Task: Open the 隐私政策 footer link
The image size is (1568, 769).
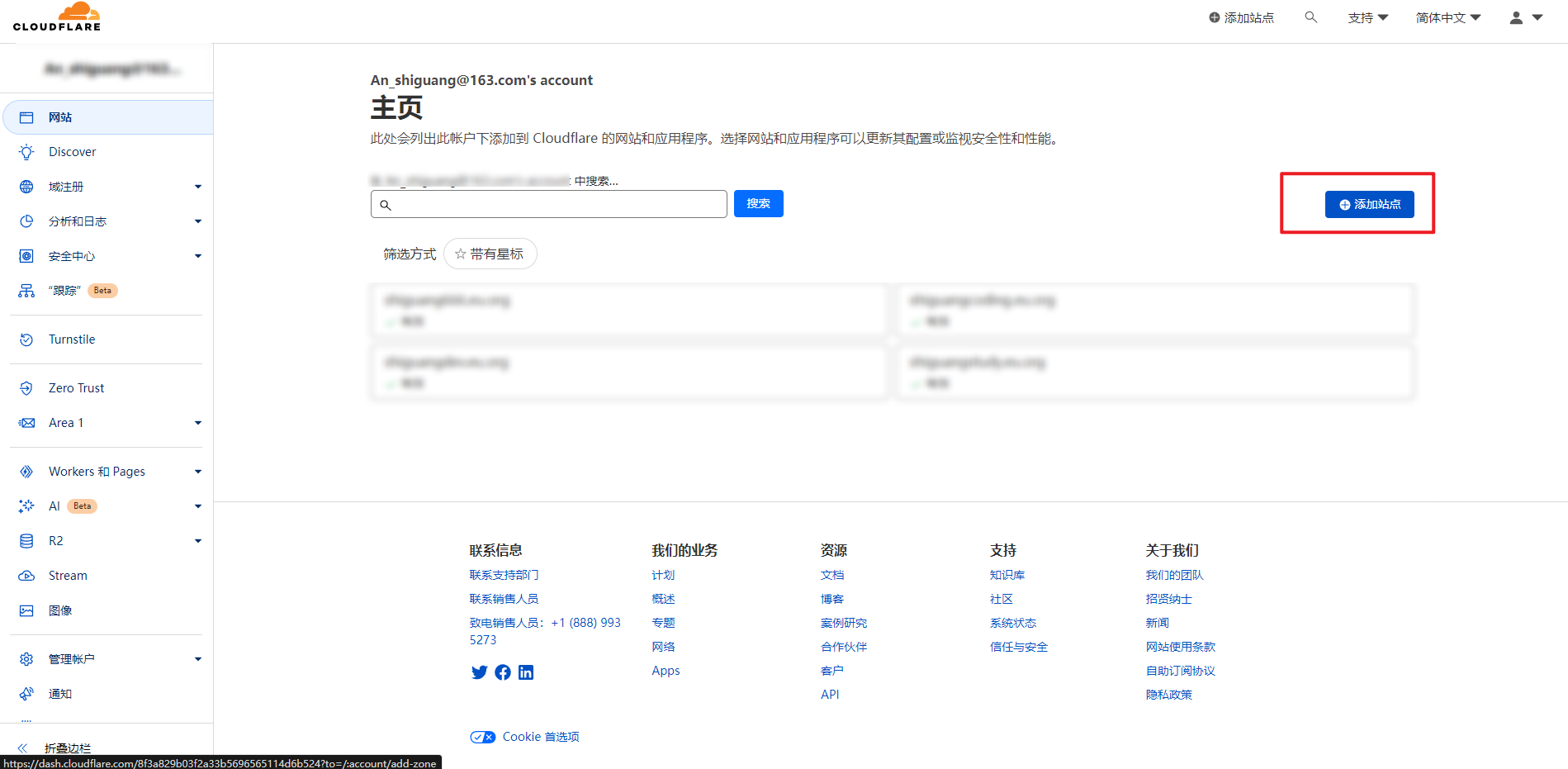Action: 1168,695
